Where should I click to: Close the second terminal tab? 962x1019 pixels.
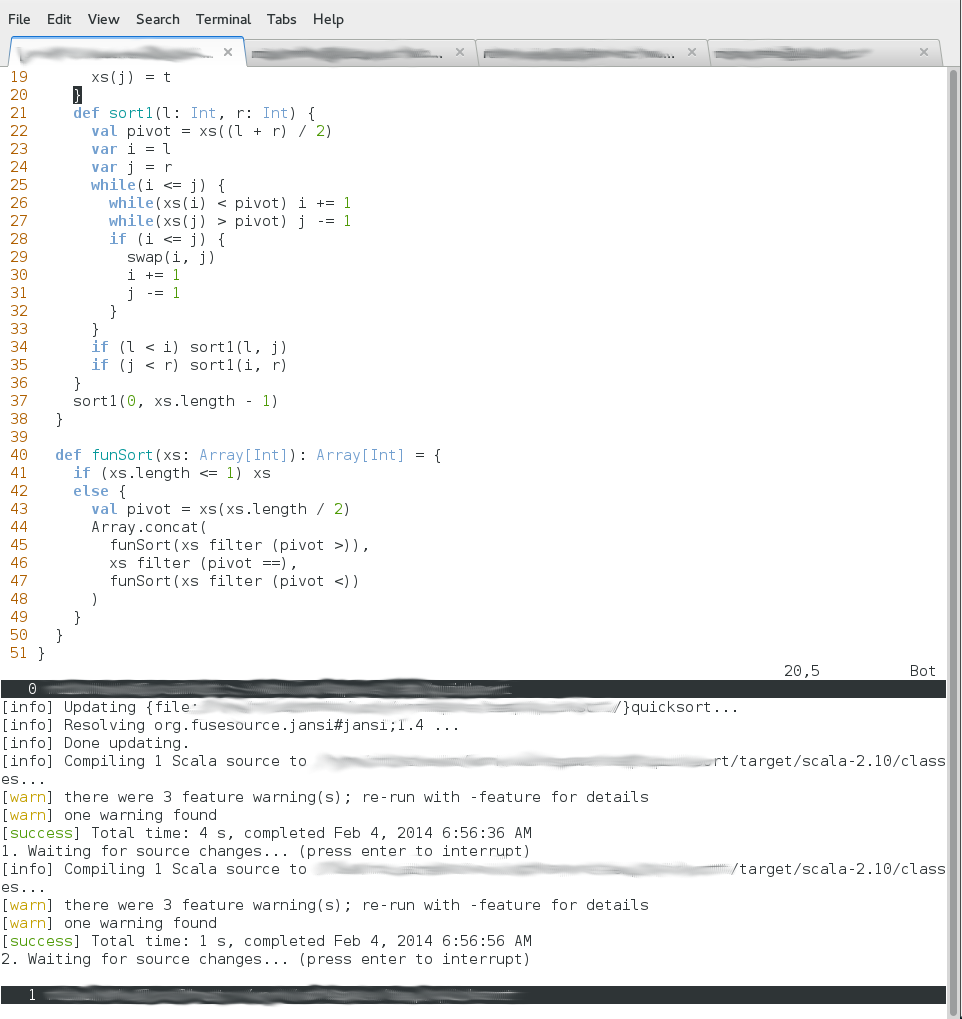460,52
